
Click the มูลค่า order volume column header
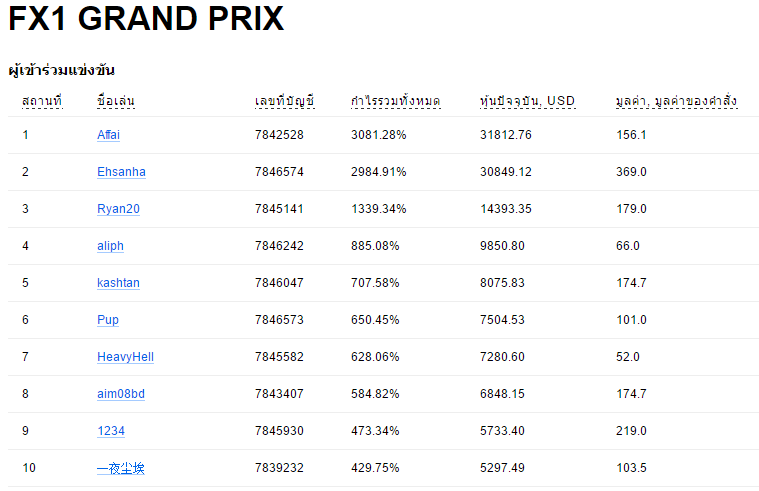click(x=677, y=101)
